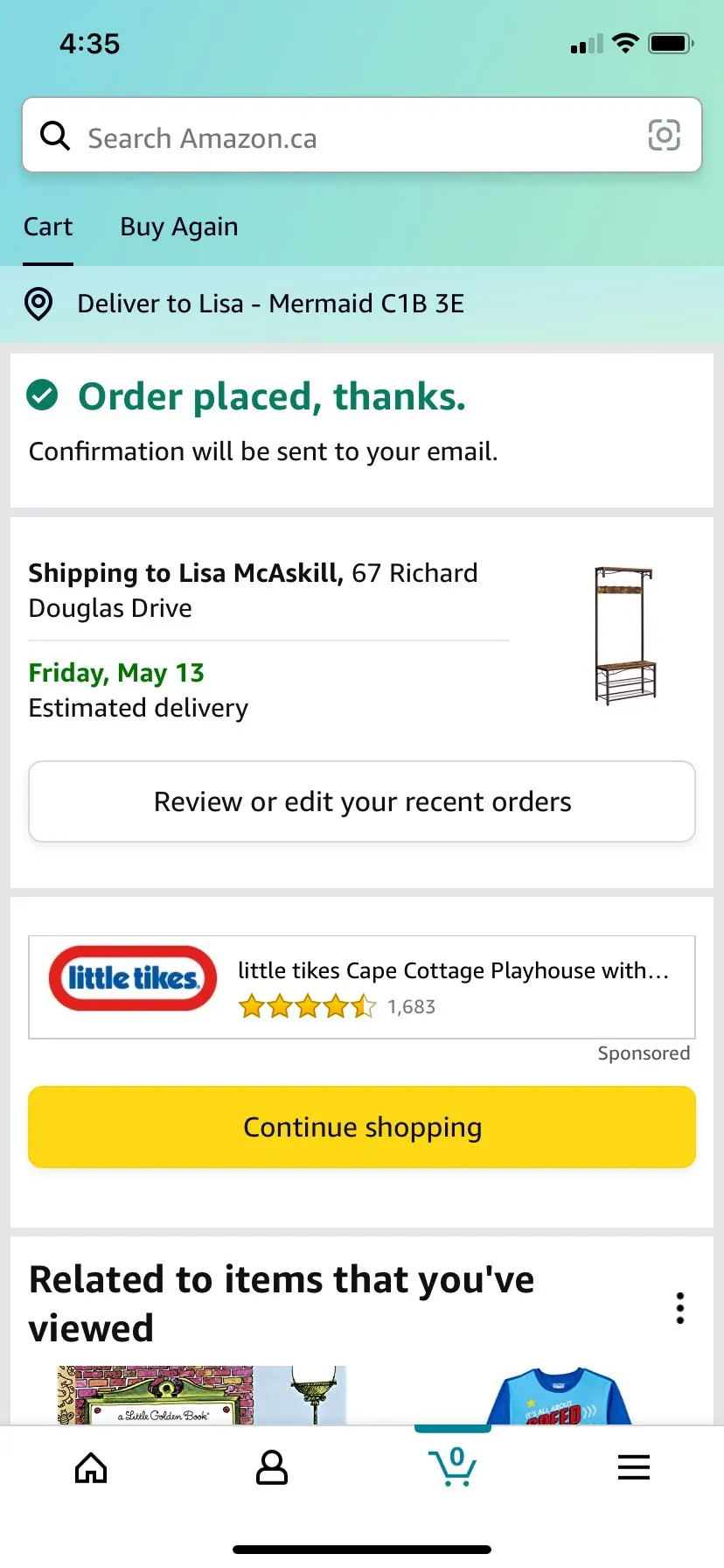724x1568 pixels.
Task: Tap the green order placed checkmark
Action: 42,395
